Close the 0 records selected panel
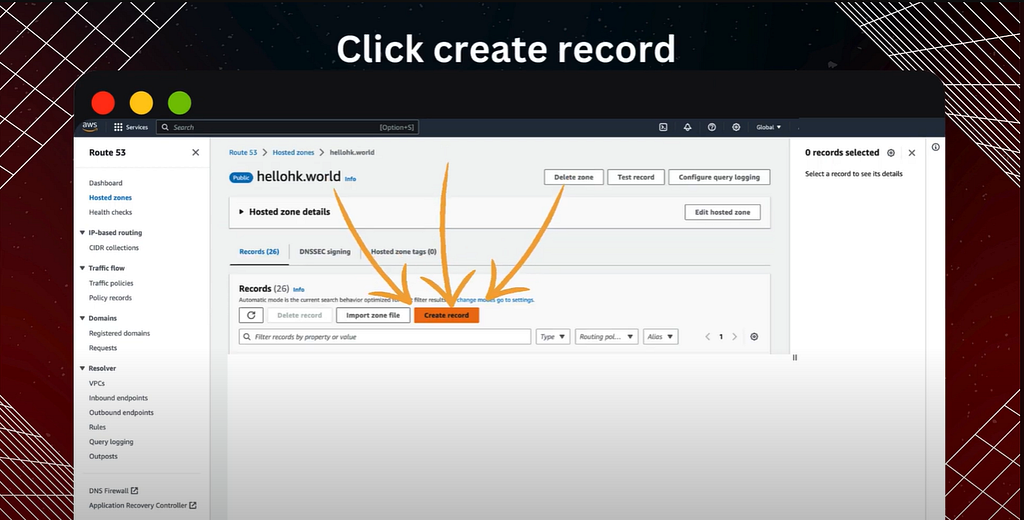This screenshot has height=520, width=1024. pyautogui.click(x=912, y=153)
